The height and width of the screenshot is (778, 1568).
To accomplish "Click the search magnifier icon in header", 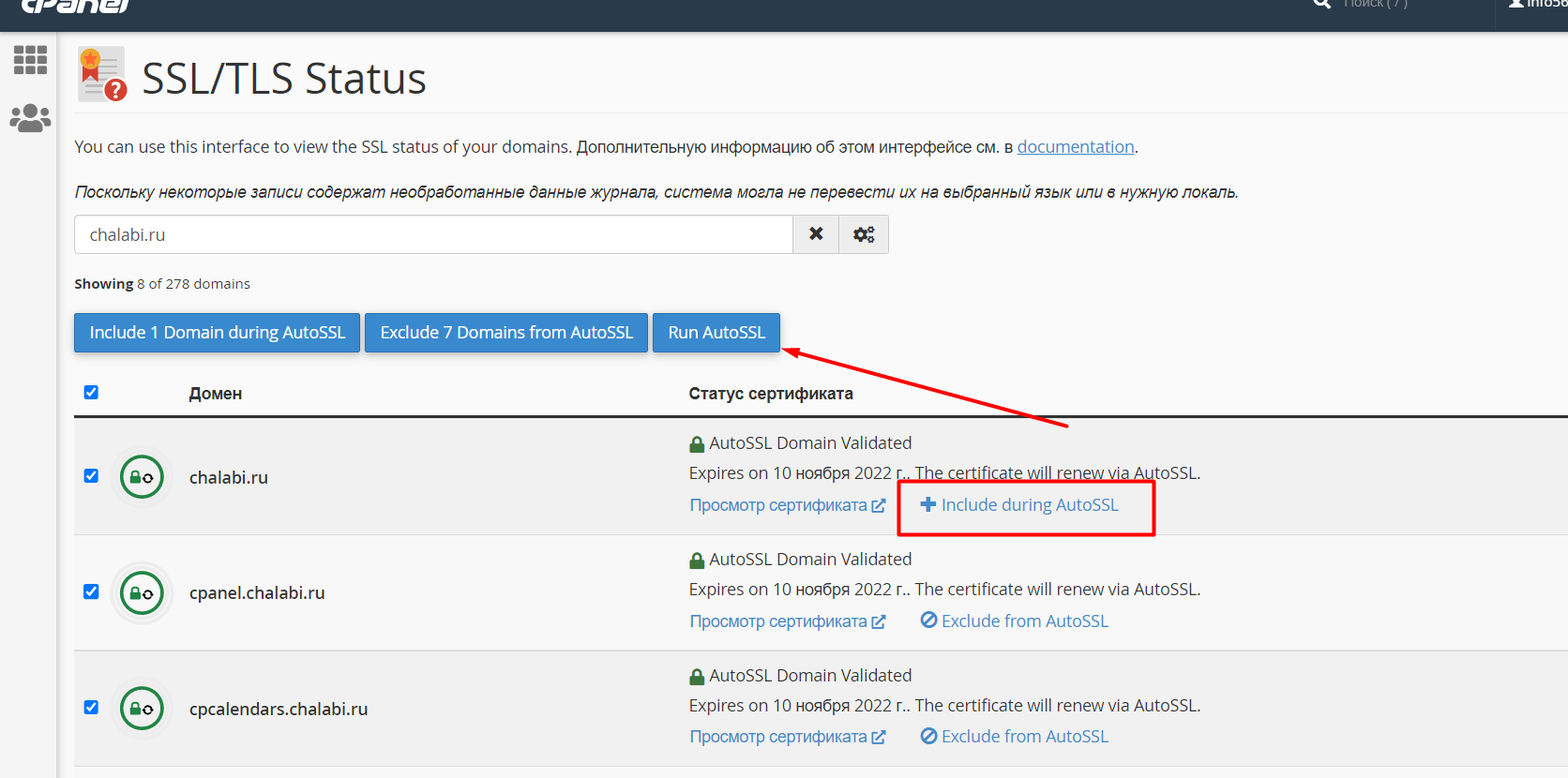I will [1322, 4].
